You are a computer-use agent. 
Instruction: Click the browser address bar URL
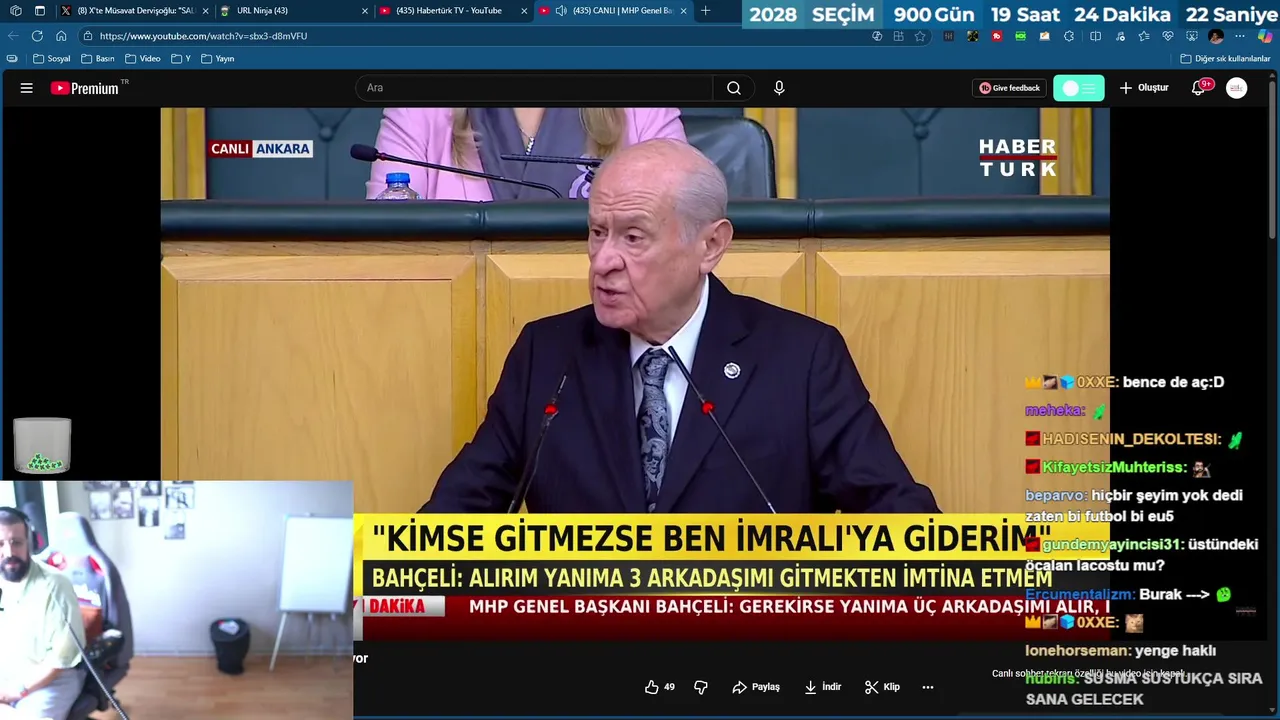point(203,36)
